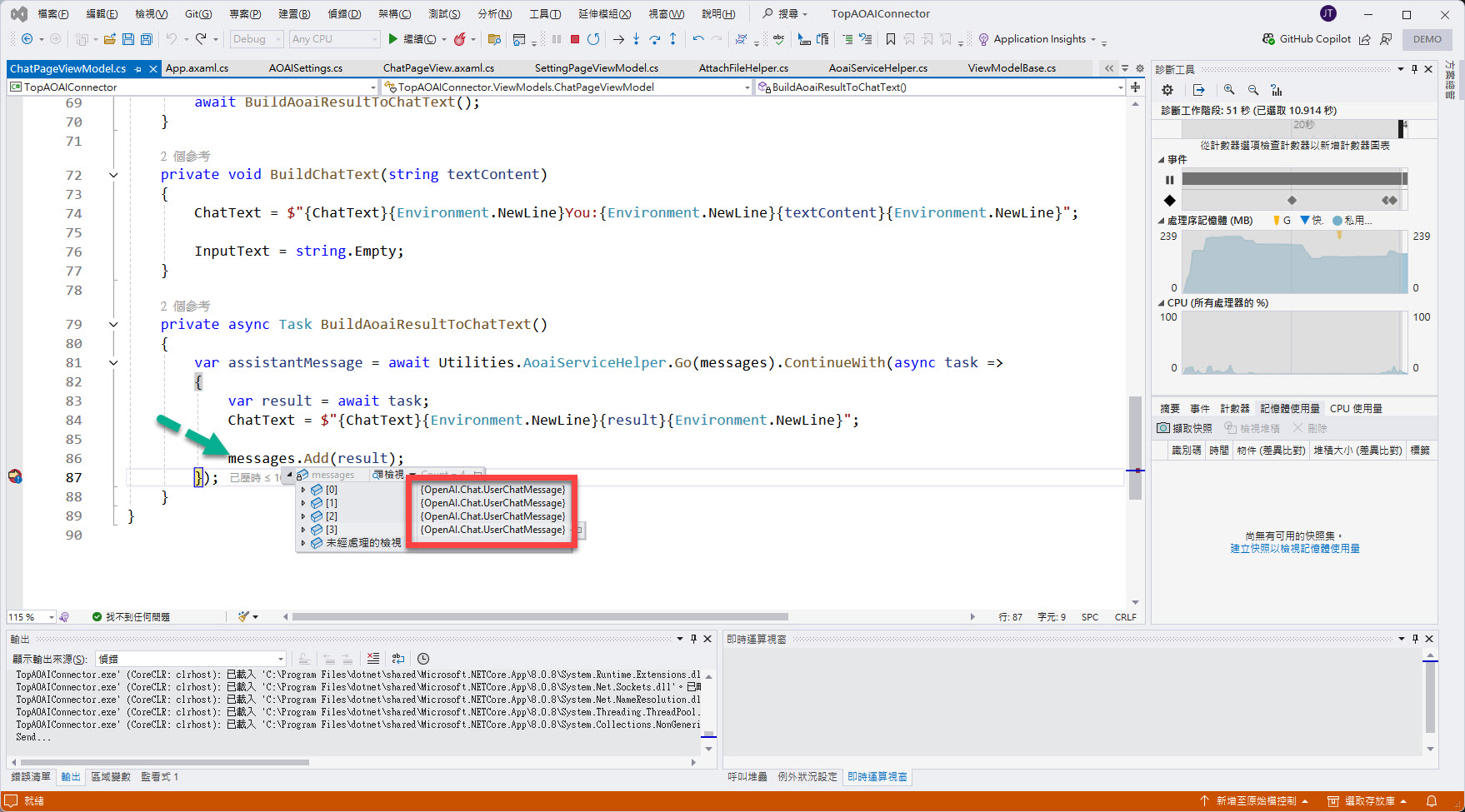
Task: Open the TopAOAIConnector project dropdown
Action: pos(192,87)
